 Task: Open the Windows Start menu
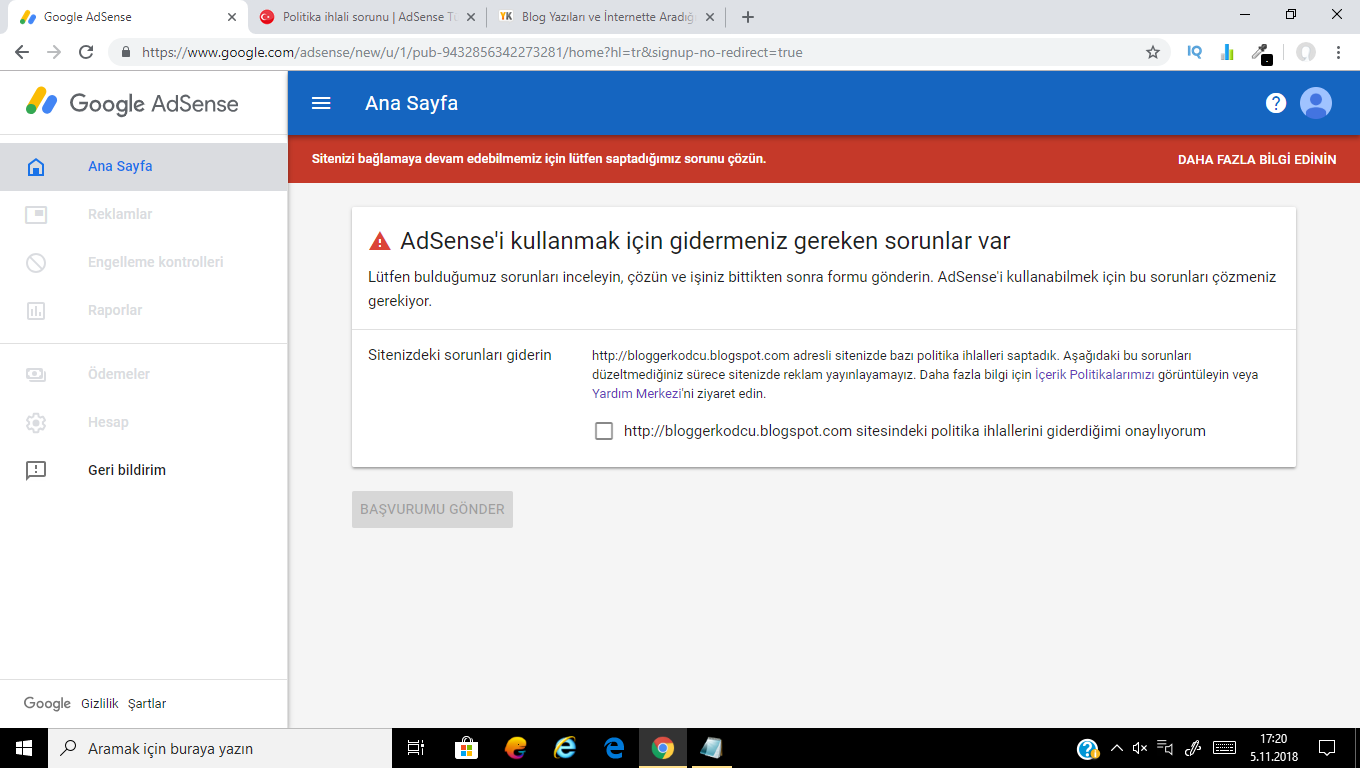[24, 748]
